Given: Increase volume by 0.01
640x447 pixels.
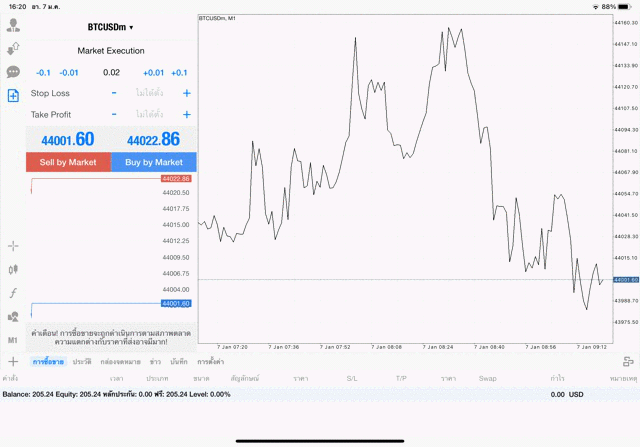Looking at the screenshot, I should [153, 73].
